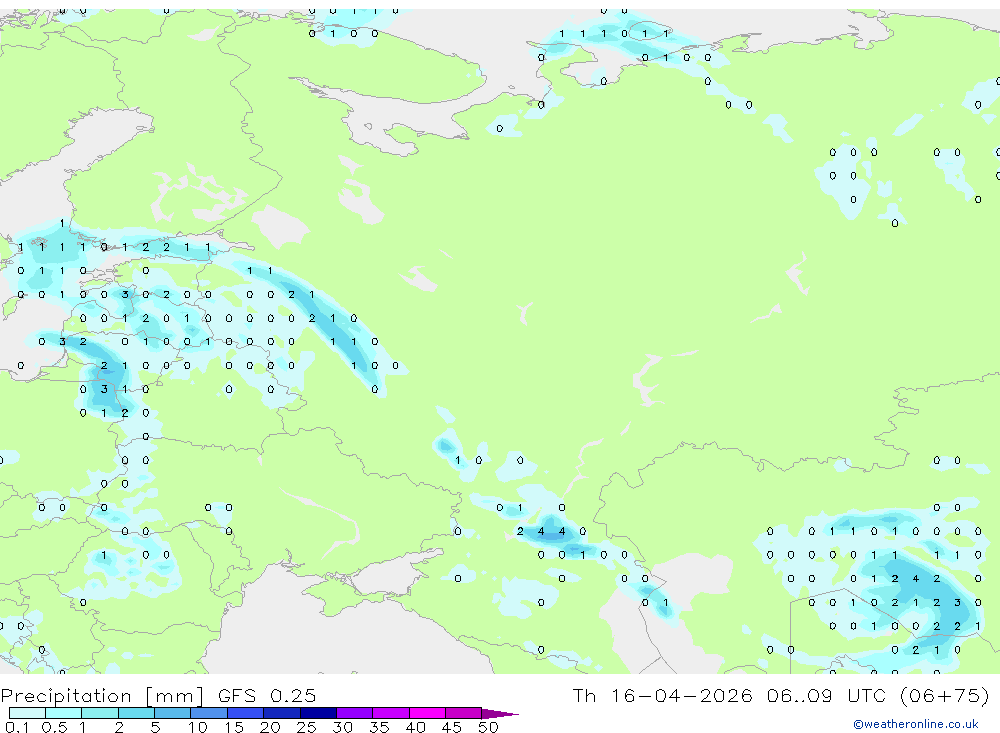Click the '25' legend scale label
1000x733 pixels.
(x=306, y=727)
